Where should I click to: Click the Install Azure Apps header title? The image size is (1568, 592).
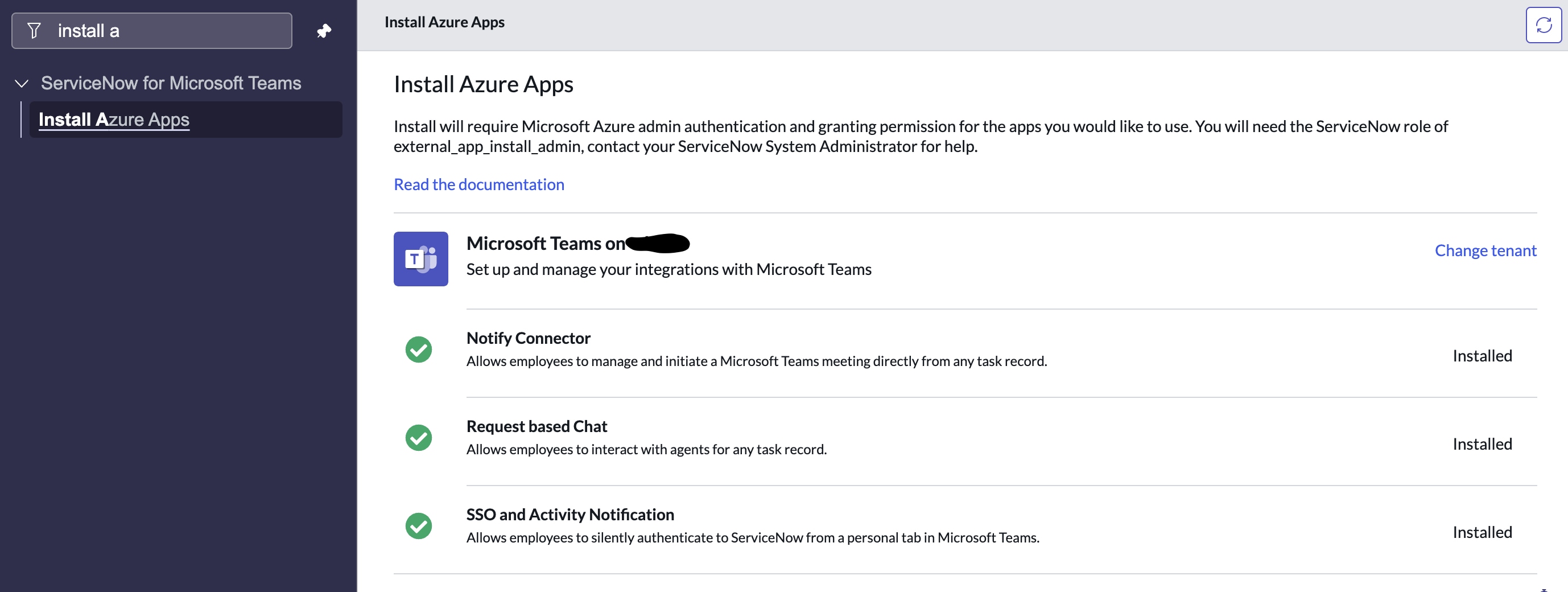[x=444, y=22]
